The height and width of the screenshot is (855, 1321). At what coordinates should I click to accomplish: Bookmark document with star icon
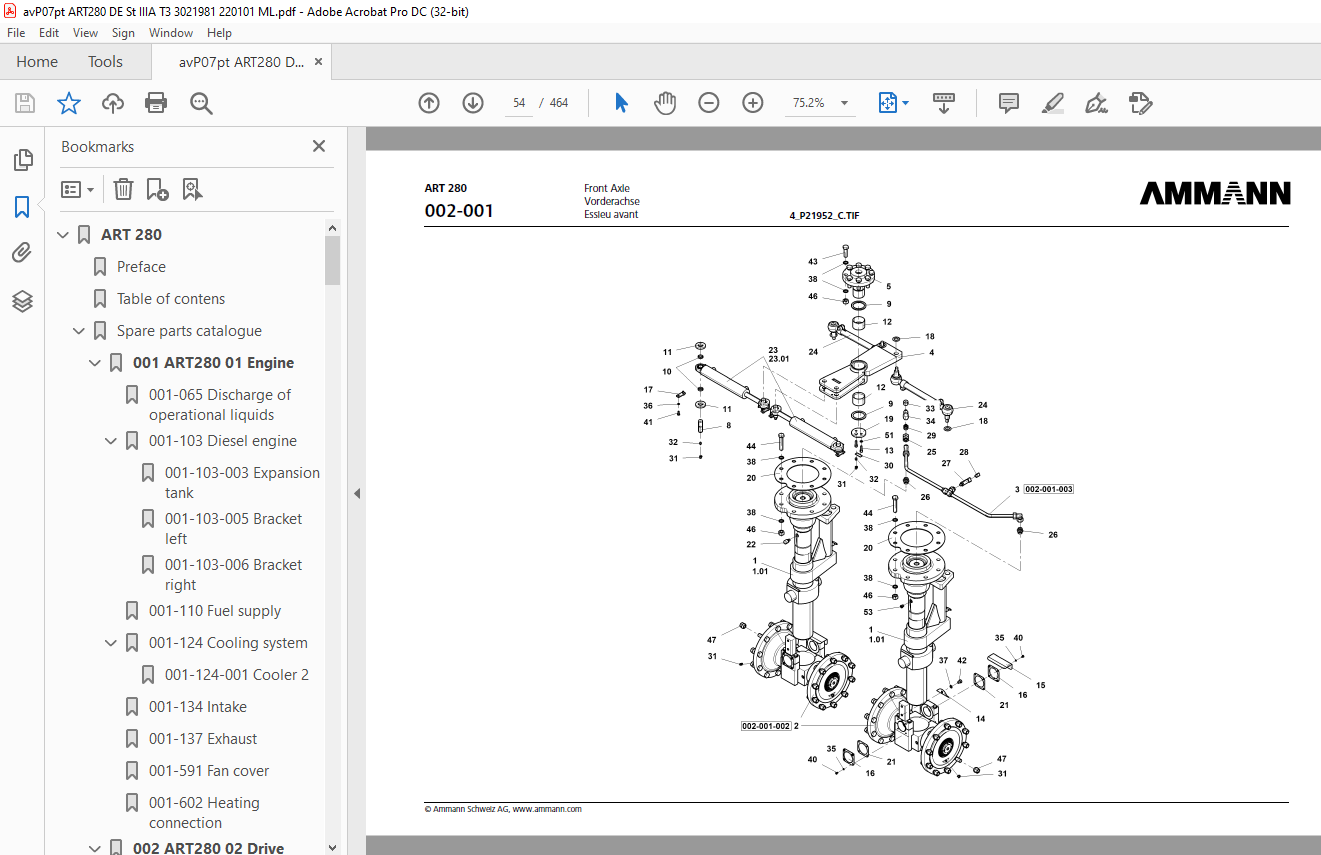click(68, 103)
